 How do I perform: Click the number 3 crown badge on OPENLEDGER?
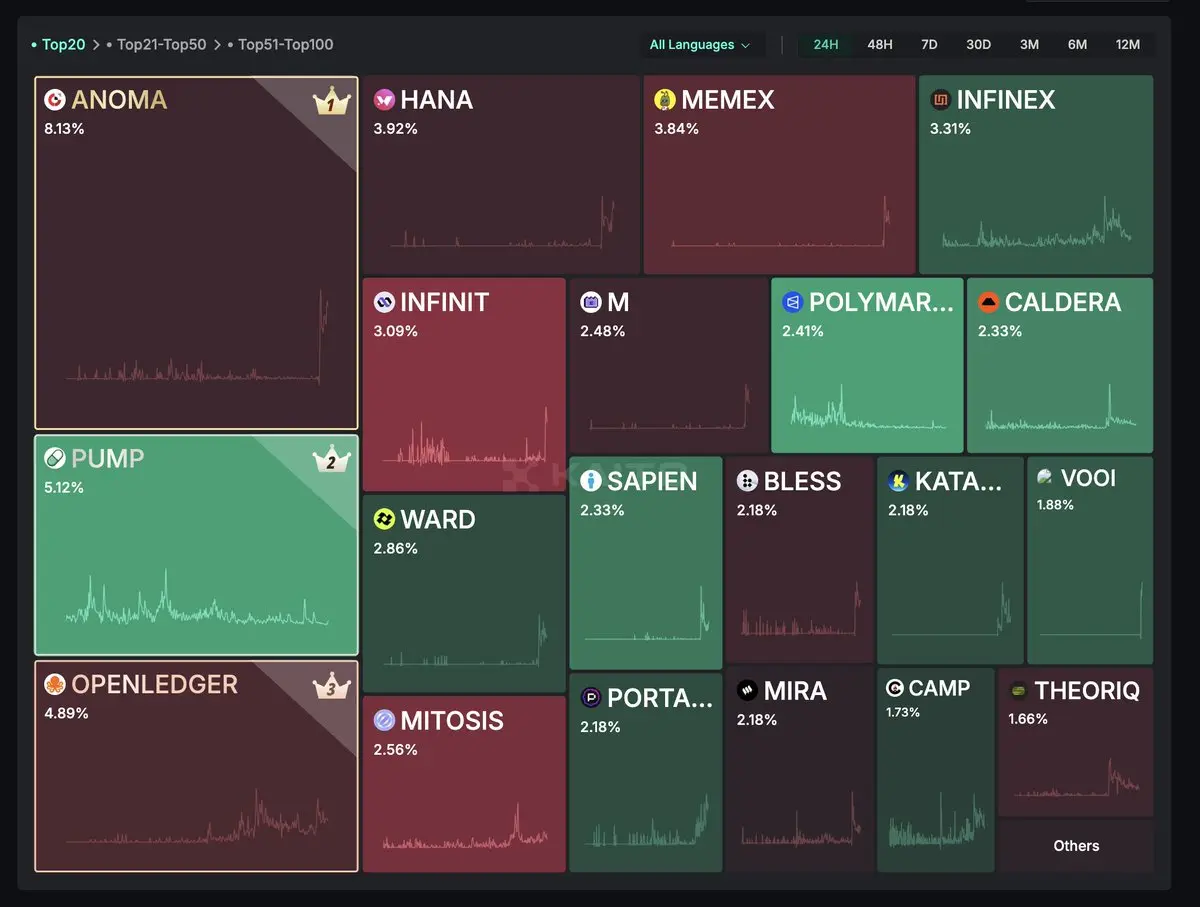(331, 686)
